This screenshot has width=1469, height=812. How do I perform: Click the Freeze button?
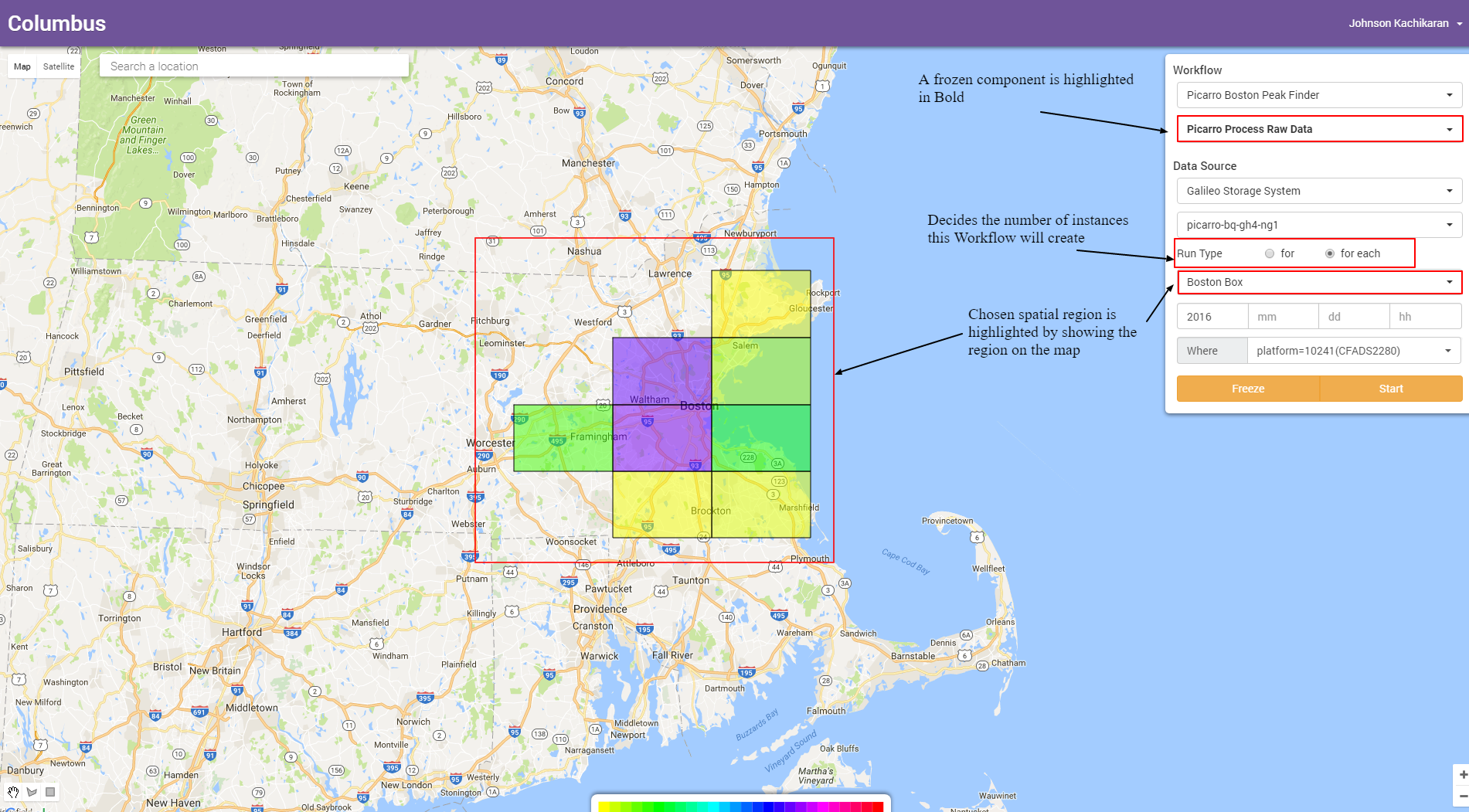point(1248,389)
